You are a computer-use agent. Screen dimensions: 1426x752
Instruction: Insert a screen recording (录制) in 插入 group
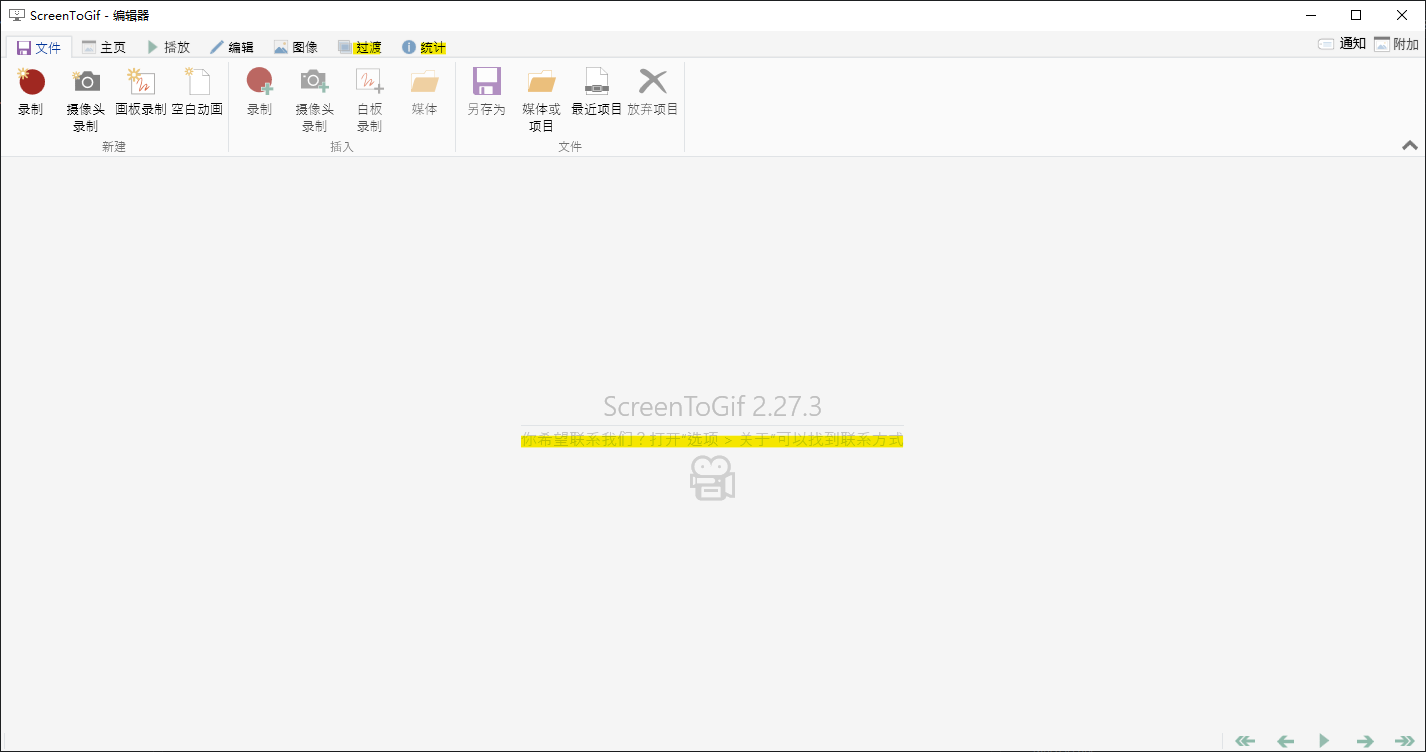coord(259,93)
